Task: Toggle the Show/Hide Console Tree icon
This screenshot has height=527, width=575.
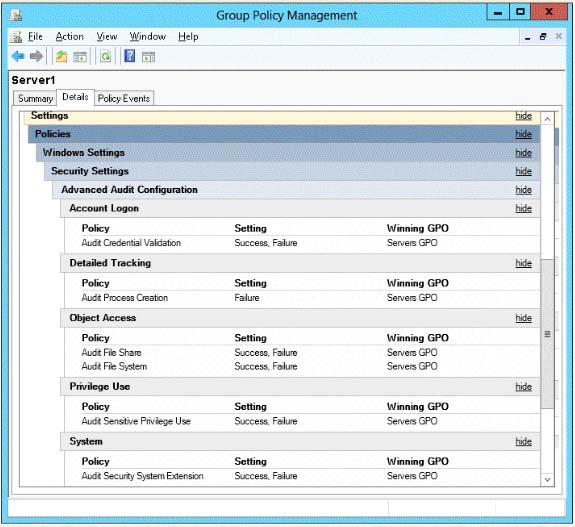Action: coord(80,57)
